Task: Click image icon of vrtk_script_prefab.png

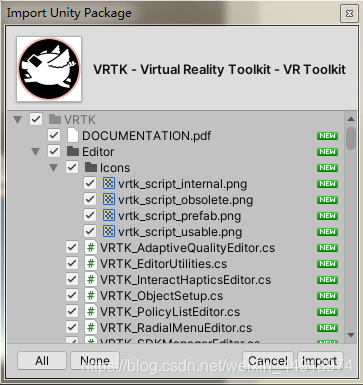Action: click(109, 215)
